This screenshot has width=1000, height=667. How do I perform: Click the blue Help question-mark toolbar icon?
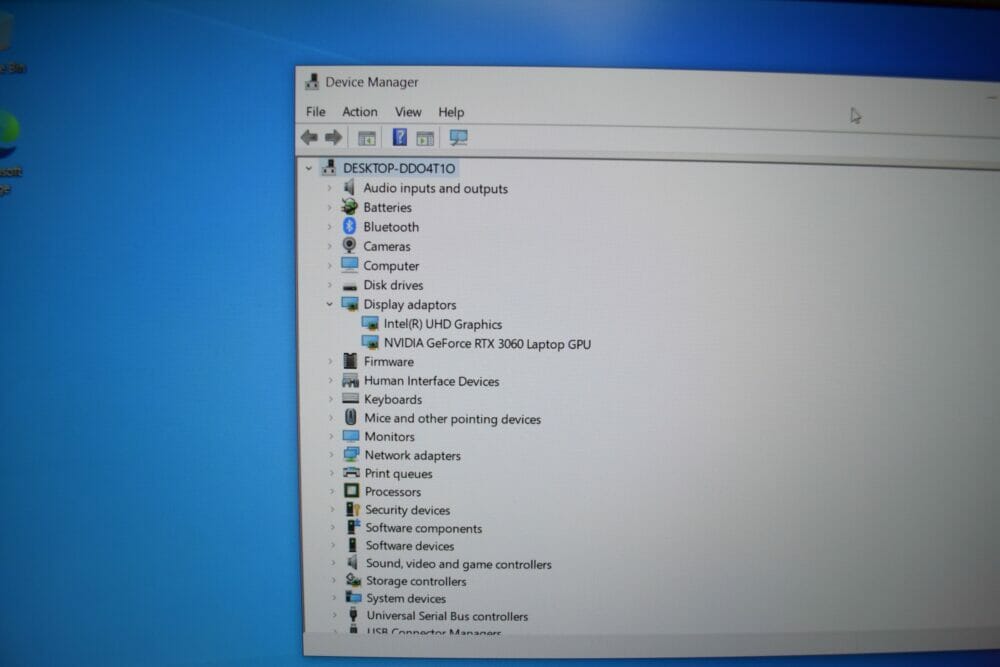pyautogui.click(x=400, y=137)
